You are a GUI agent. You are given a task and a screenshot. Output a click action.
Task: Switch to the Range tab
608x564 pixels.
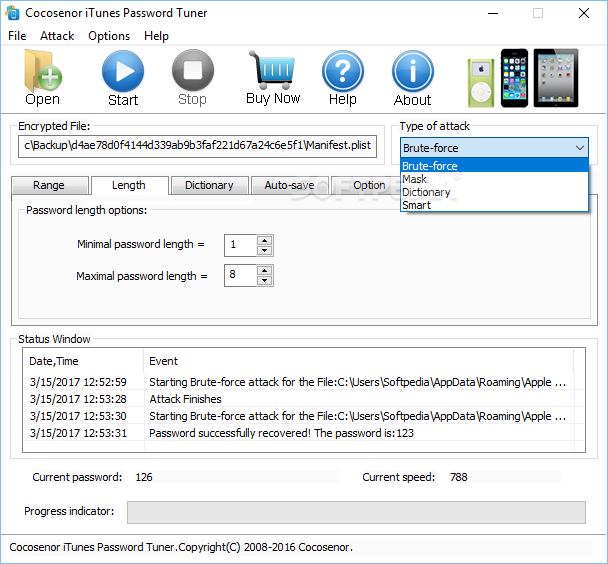pyautogui.click(x=50, y=185)
